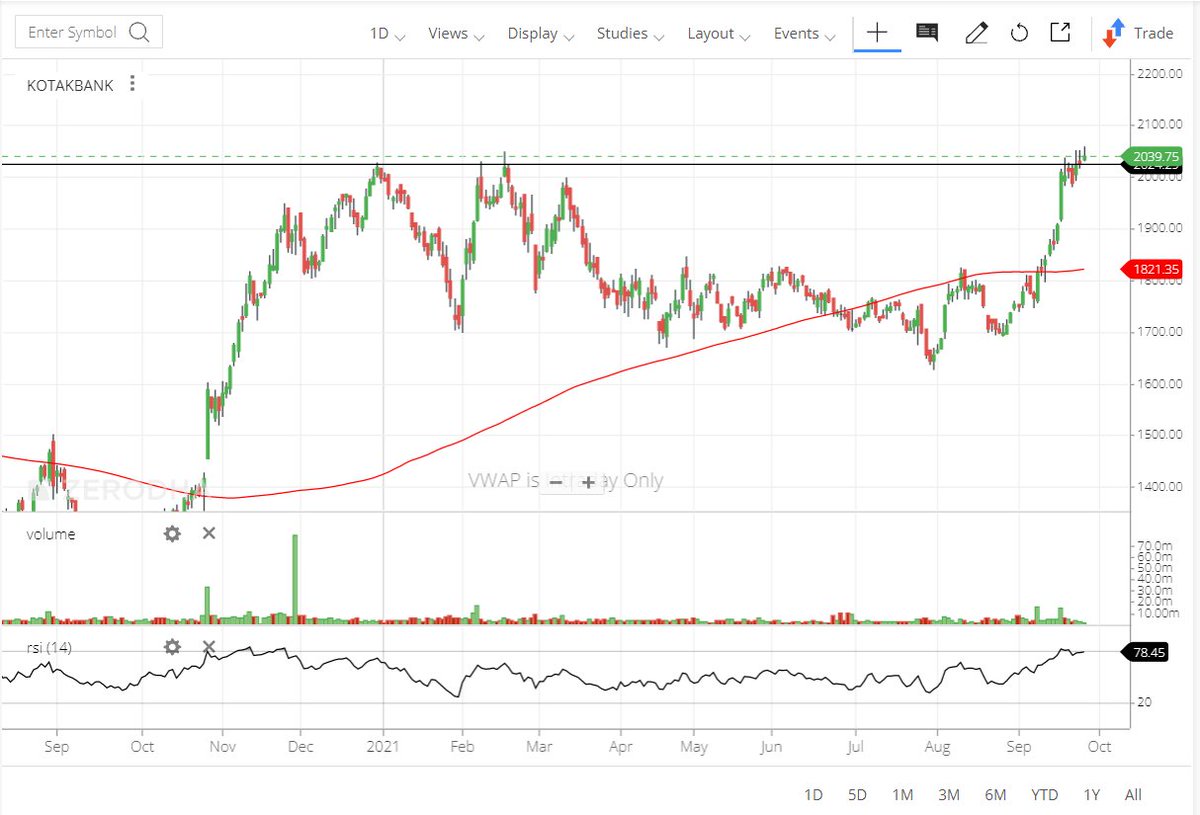
Task: Remove the volume study panel
Action: (209, 533)
